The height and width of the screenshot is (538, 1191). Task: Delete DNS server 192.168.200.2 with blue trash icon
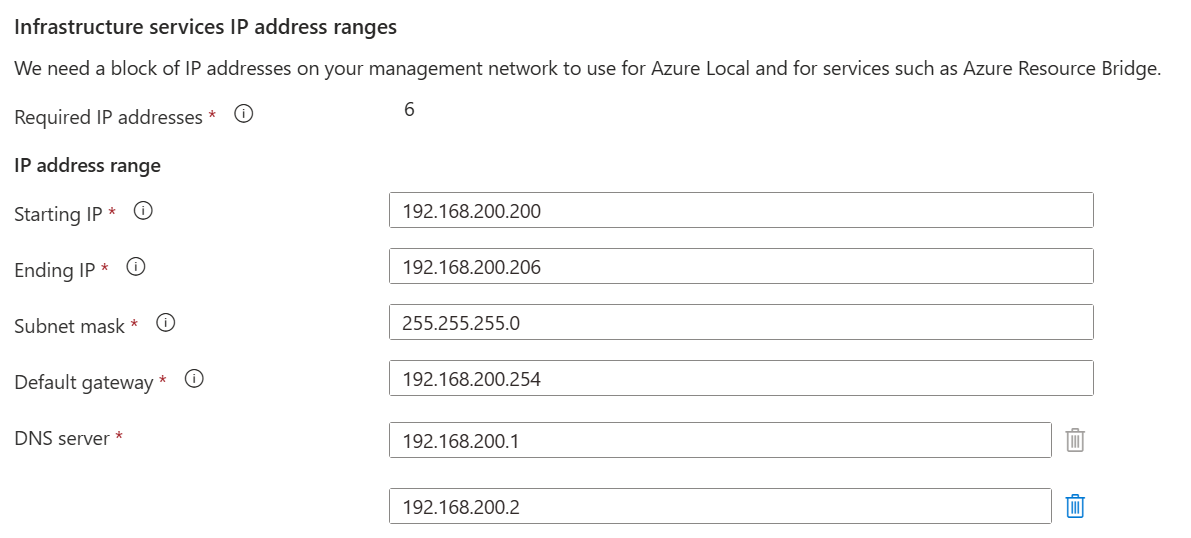1075,506
